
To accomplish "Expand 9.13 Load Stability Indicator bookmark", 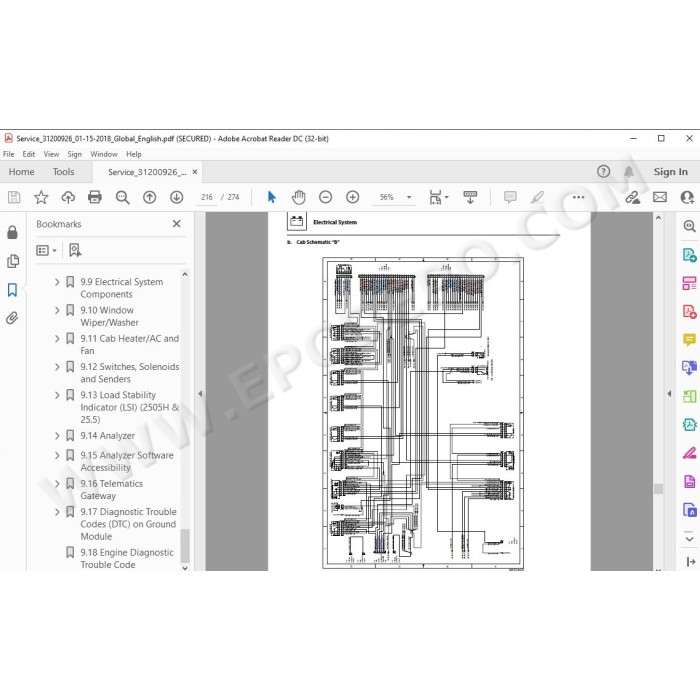I will [57, 395].
